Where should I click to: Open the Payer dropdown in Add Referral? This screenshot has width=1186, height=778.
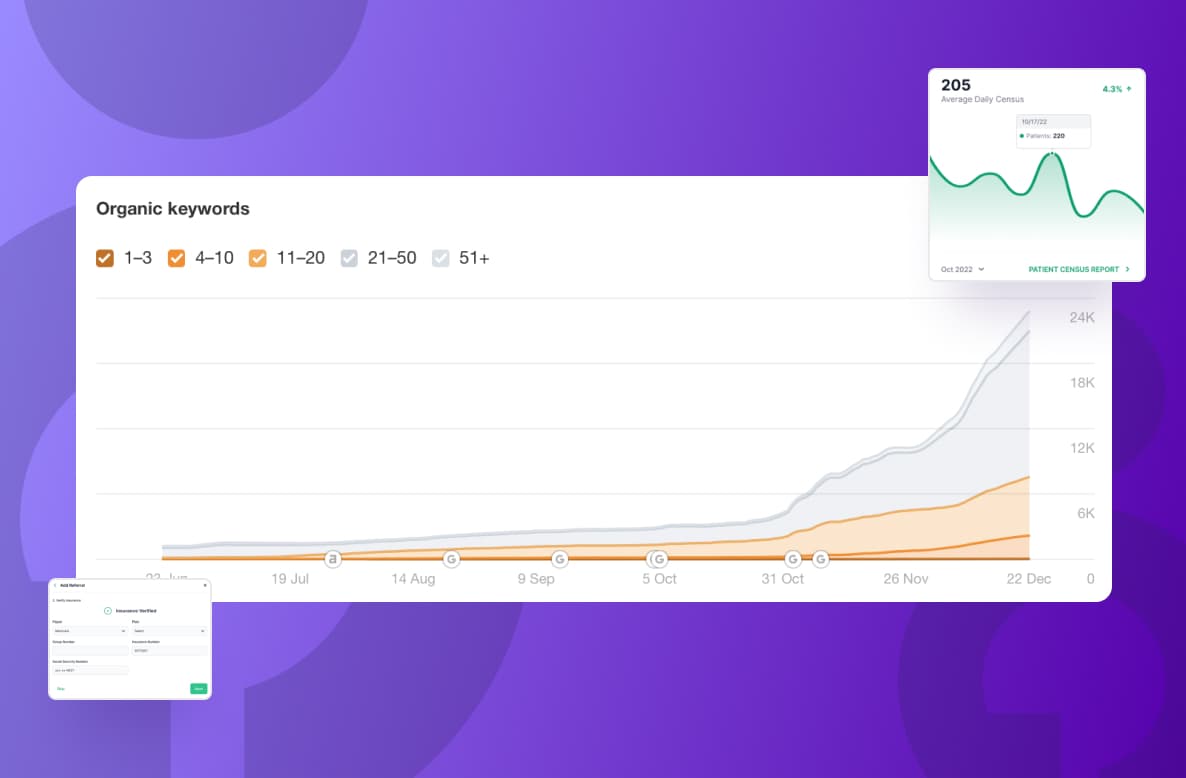[x=90, y=631]
